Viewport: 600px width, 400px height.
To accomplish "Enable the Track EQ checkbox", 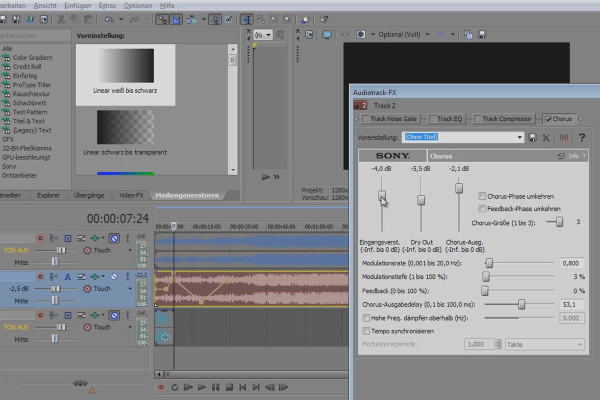I will tap(432, 119).
